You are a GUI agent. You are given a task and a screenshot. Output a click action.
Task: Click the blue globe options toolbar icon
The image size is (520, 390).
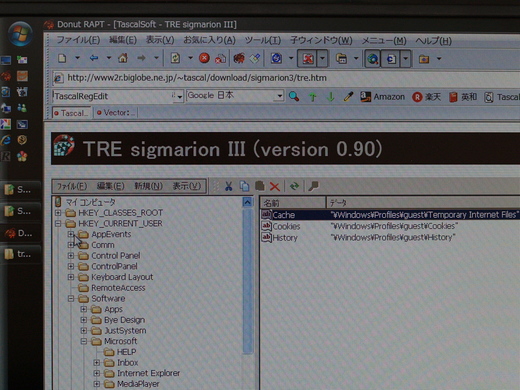tap(276, 58)
